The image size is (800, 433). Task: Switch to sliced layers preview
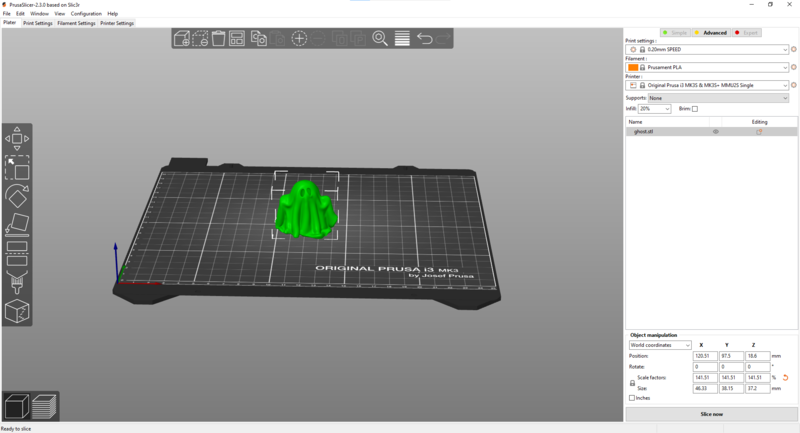click(x=44, y=406)
